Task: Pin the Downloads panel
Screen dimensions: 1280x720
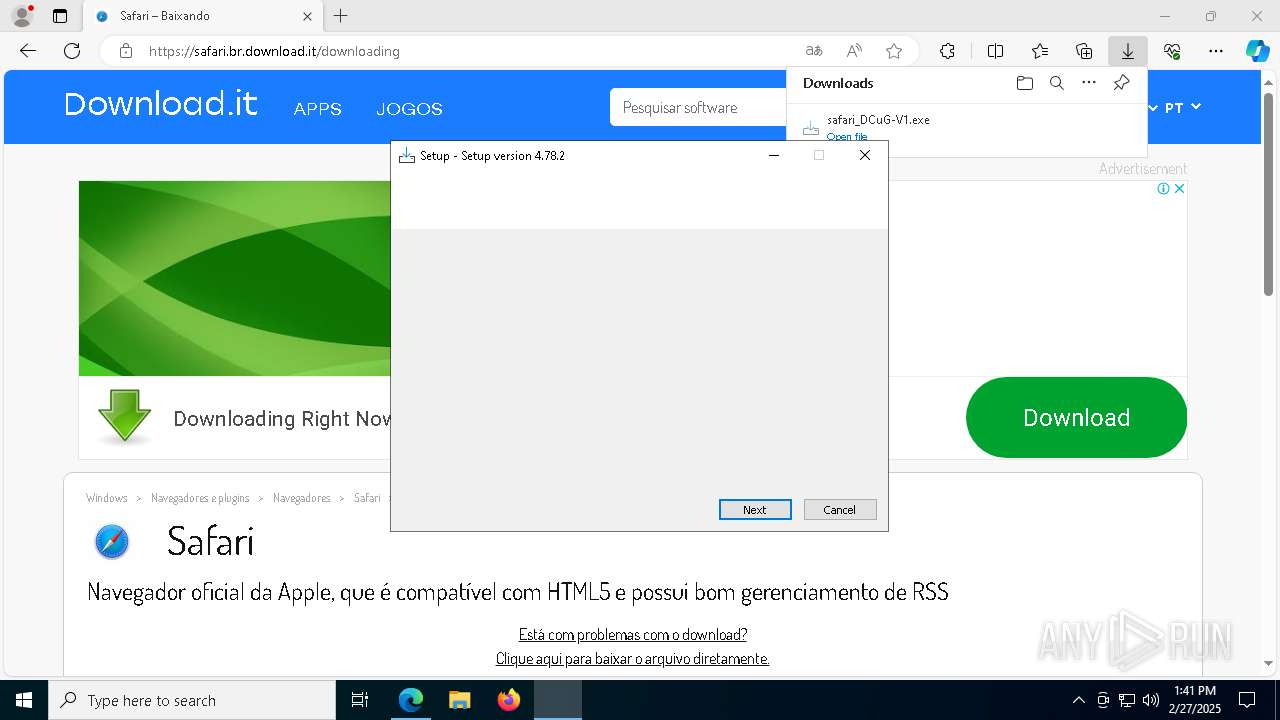Action: click(x=1121, y=83)
